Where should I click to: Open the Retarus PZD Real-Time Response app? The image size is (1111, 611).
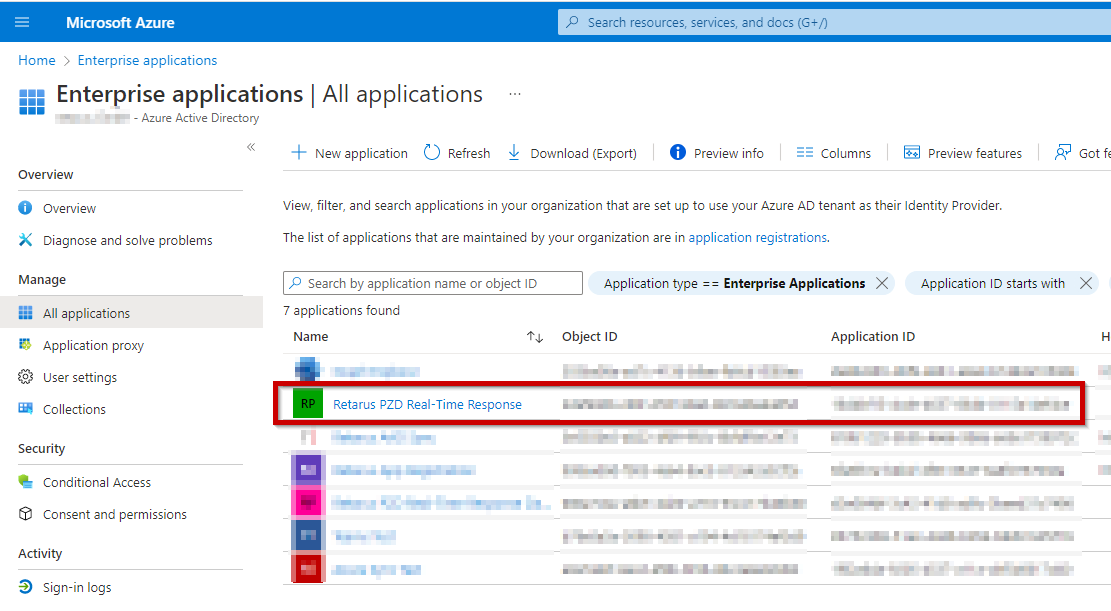click(x=427, y=404)
